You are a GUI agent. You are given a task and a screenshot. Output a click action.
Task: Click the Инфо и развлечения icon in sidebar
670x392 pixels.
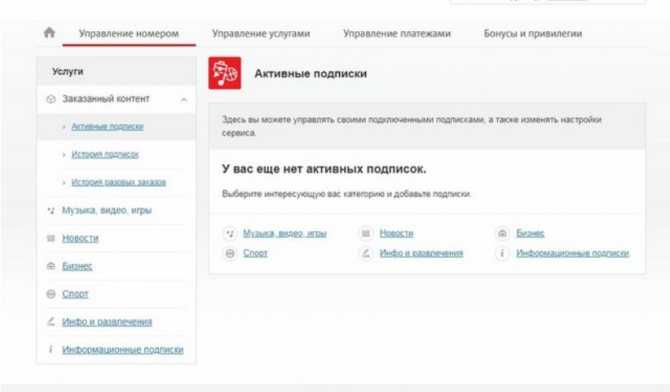(x=51, y=321)
